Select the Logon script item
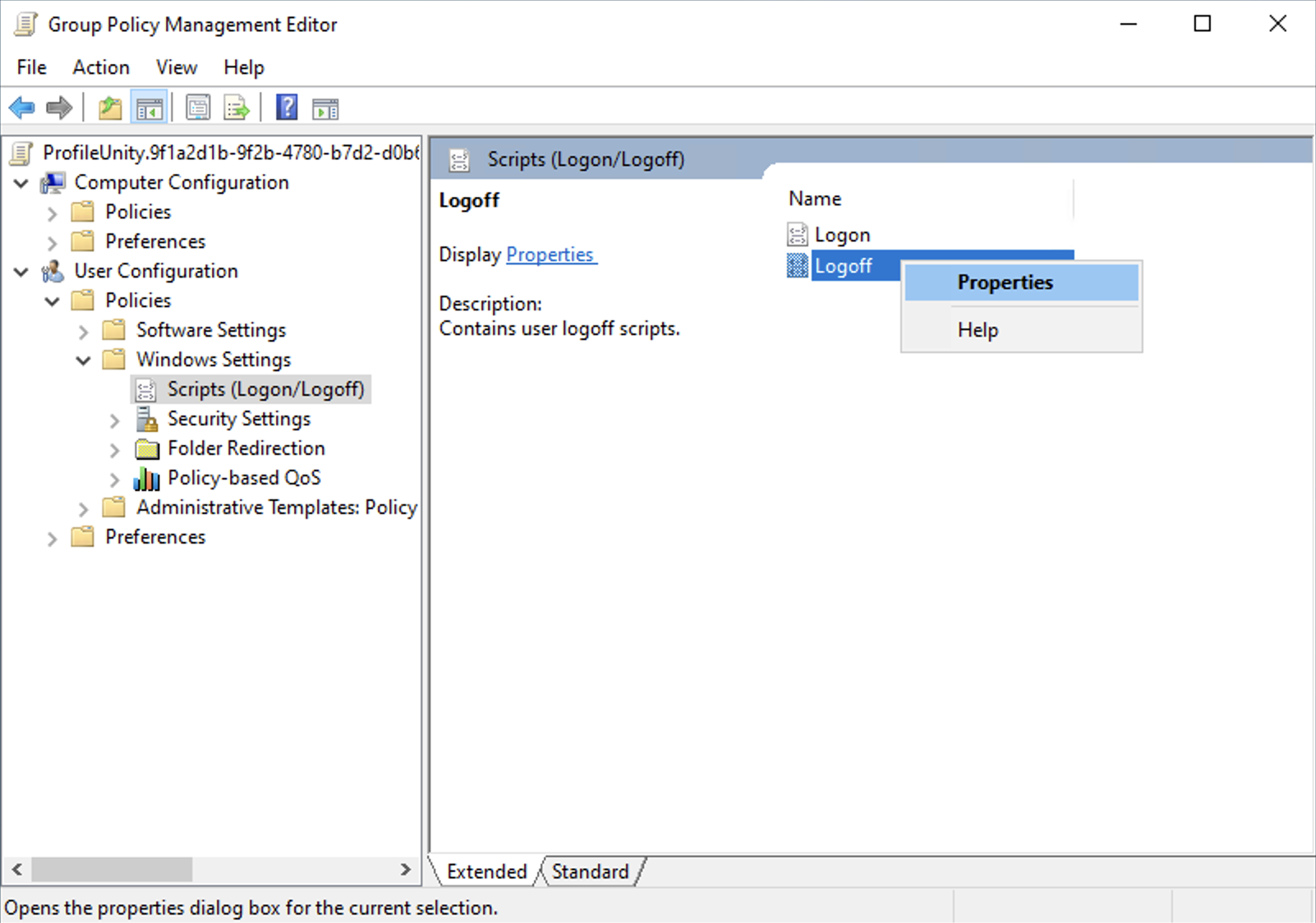1316x923 pixels. 841,236
